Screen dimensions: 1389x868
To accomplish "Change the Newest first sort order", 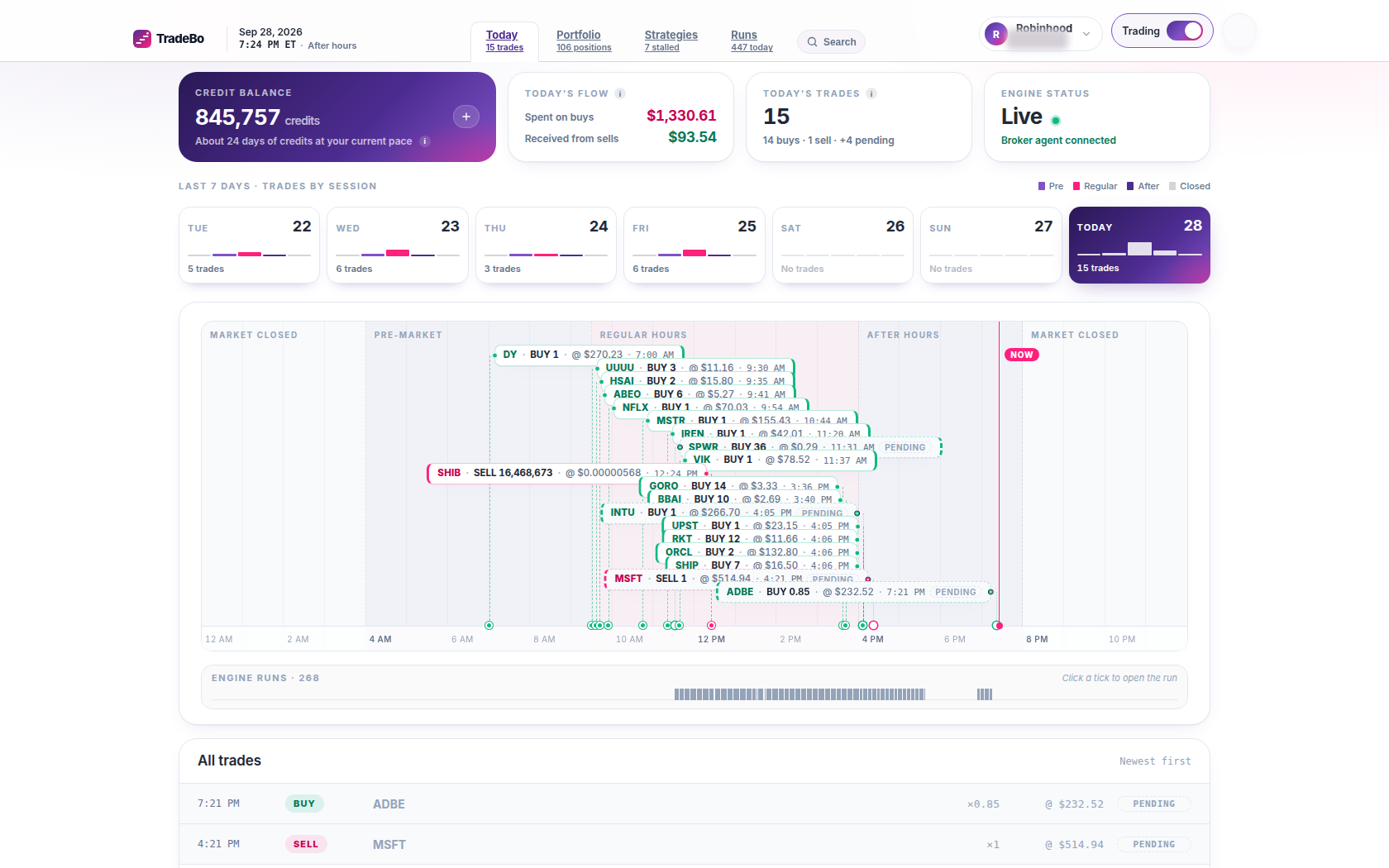I will (1155, 761).
